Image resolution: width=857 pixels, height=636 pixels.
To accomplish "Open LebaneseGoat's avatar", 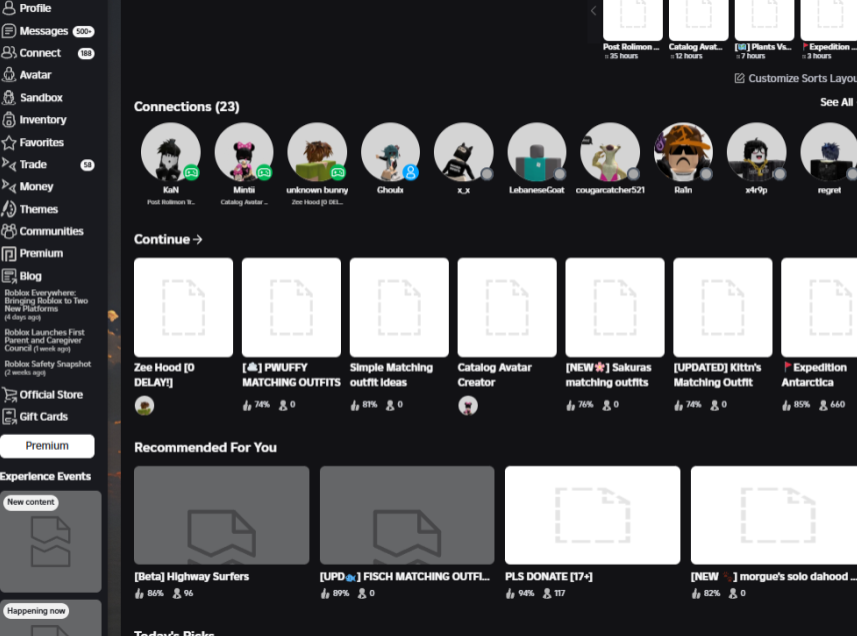I will click(537, 152).
